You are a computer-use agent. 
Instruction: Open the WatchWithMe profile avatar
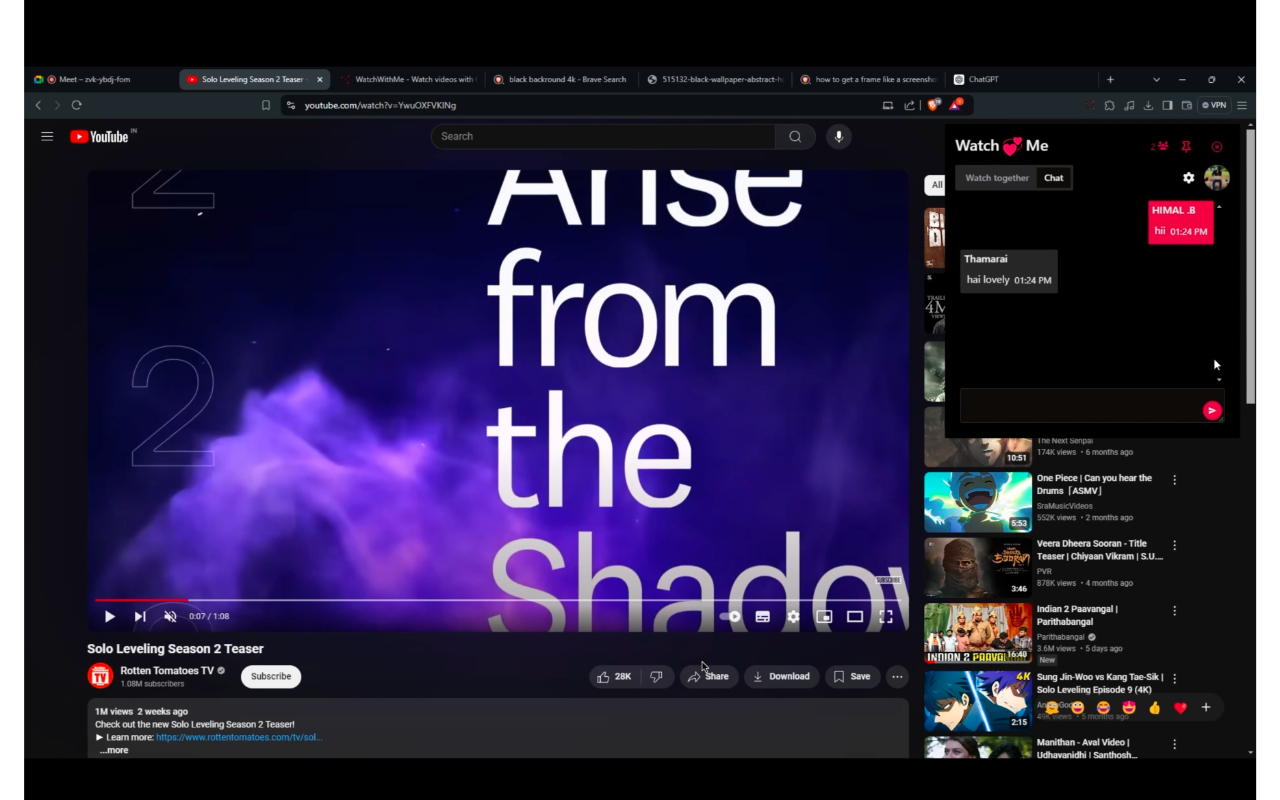1217,178
